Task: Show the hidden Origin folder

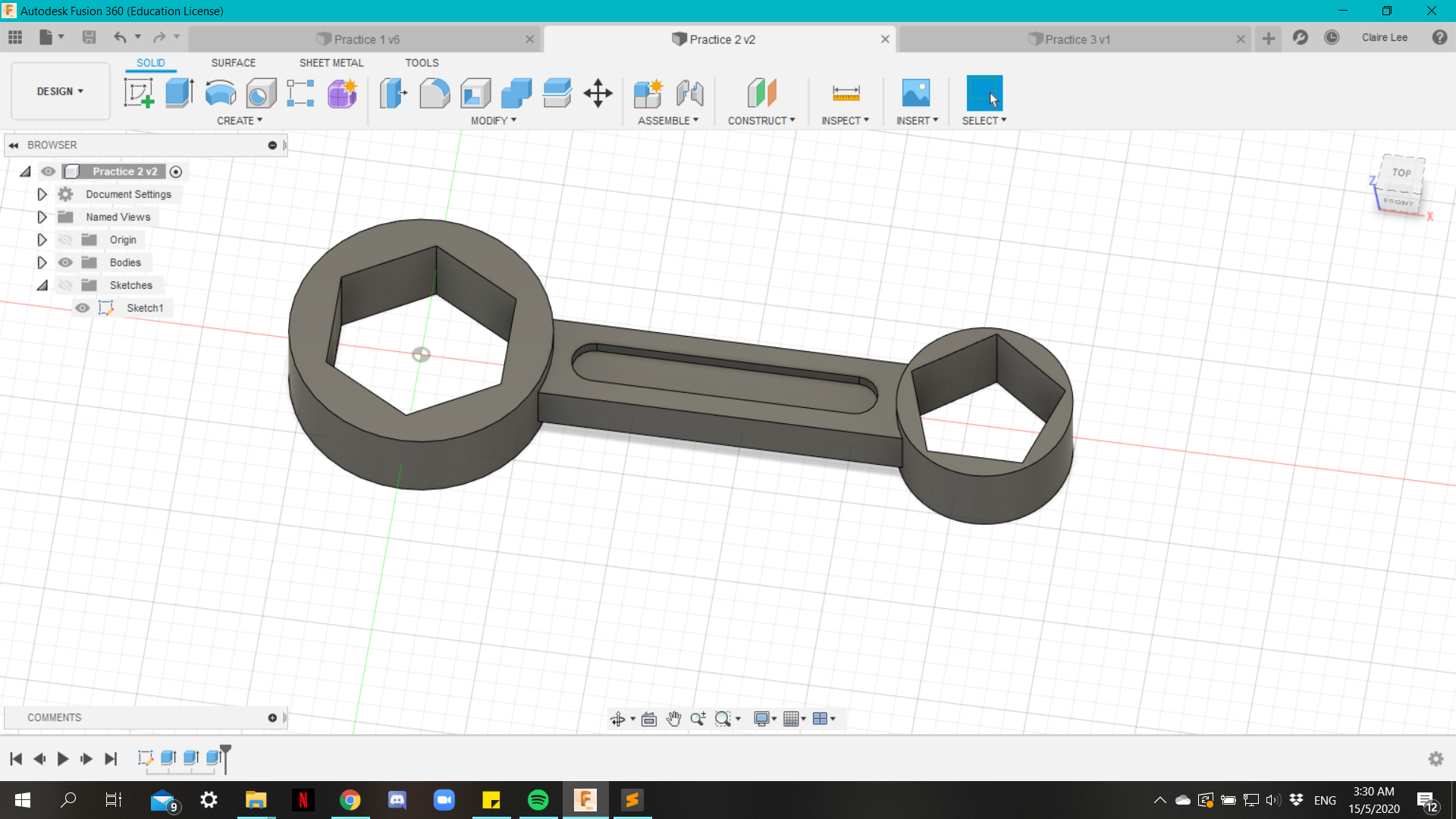Action: pos(66,240)
